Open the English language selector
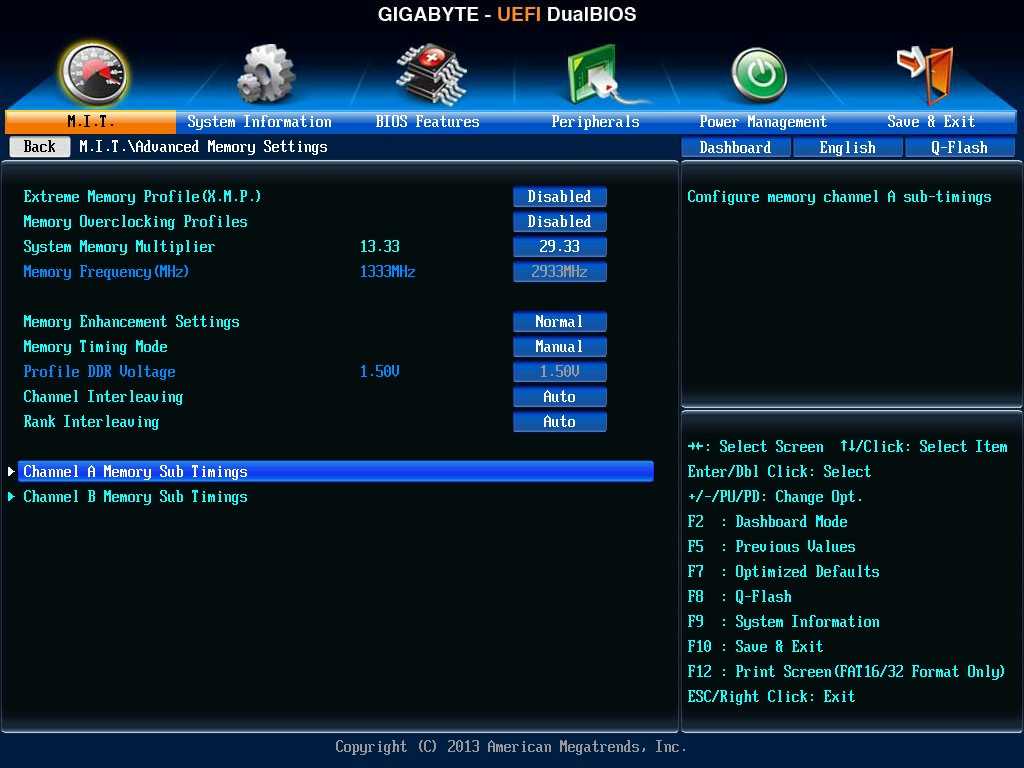 tap(847, 147)
